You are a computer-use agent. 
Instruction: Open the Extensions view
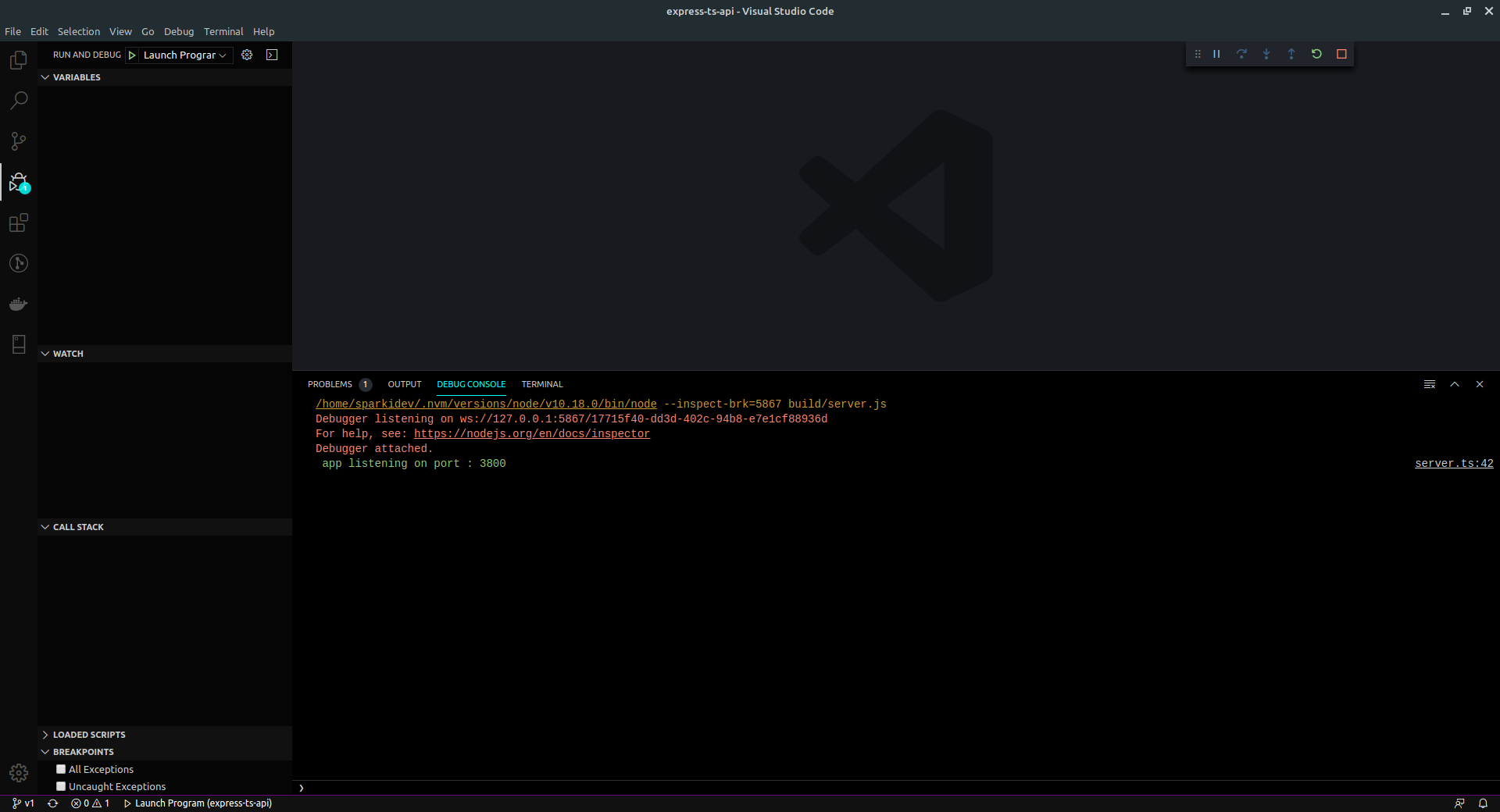[x=19, y=223]
